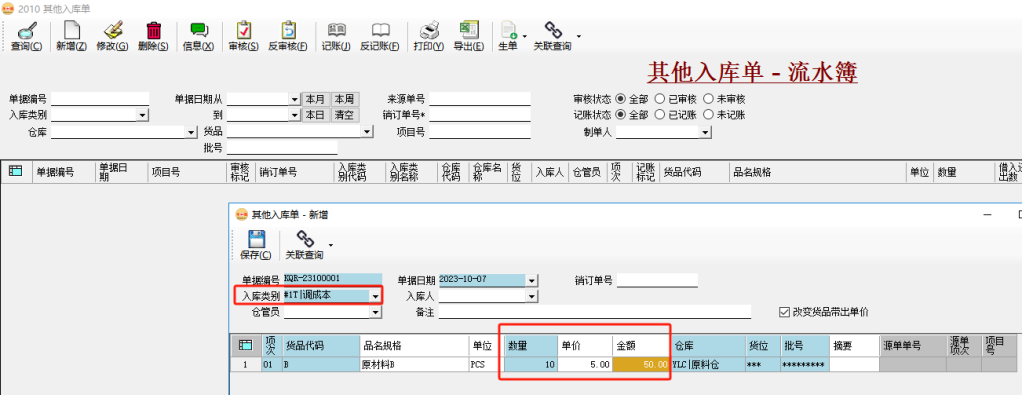Expand main toolbar 关联查询 dropdown arrow

click(578, 37)
